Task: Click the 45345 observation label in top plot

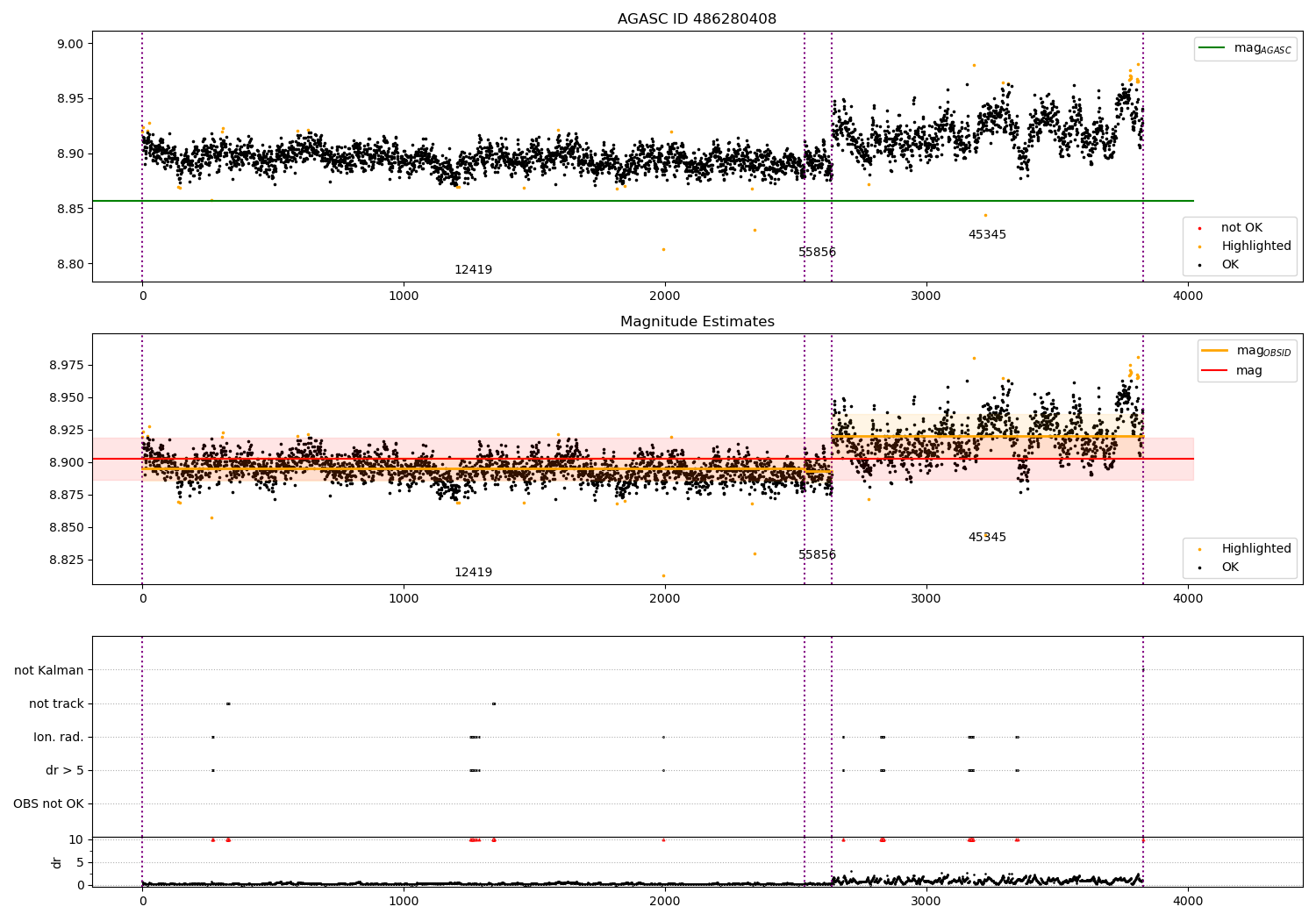Action: click(x=987, y=235)
